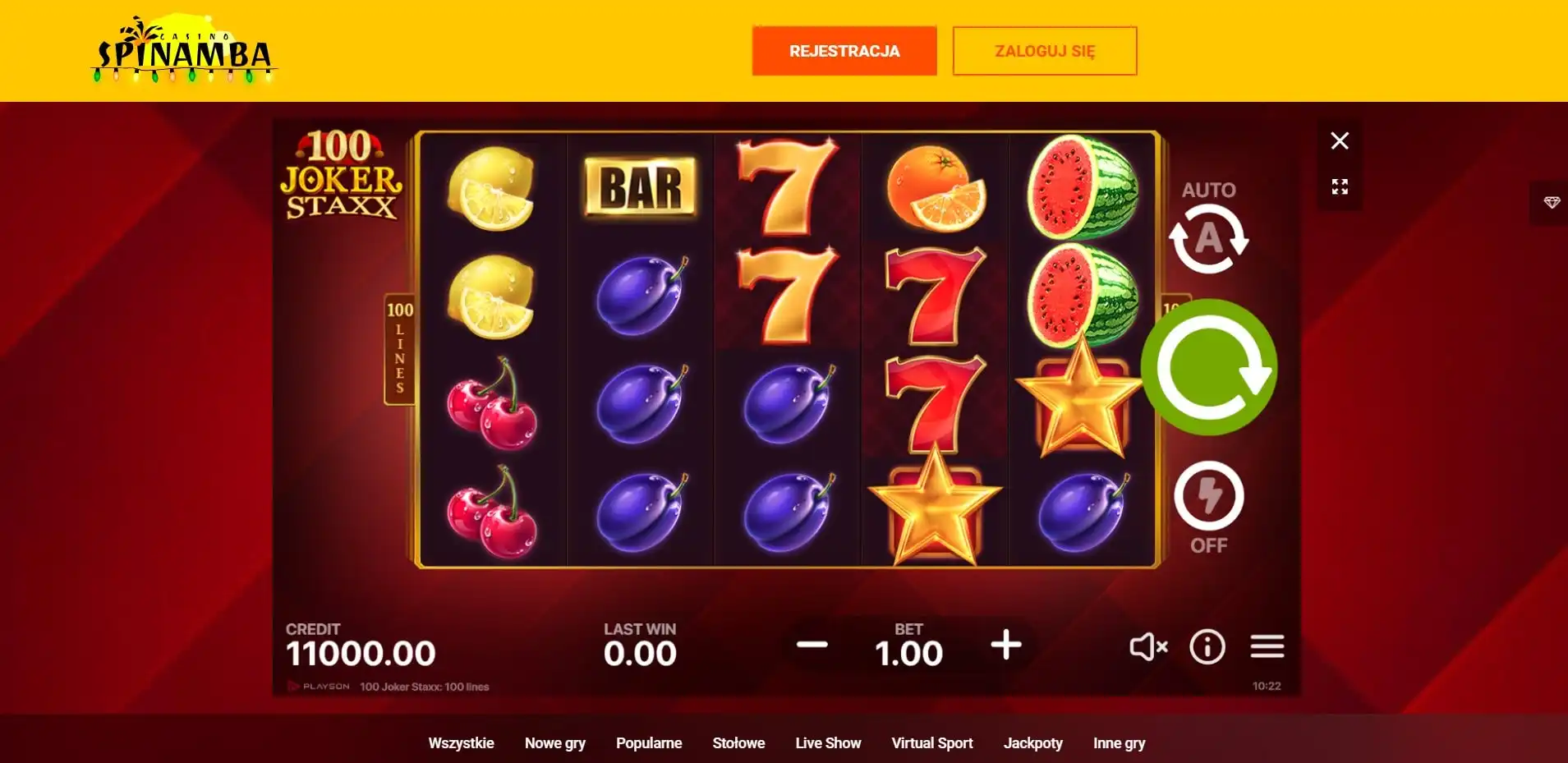Viewport: 1568px width, 763px height.
Task: Open the hamburger game menu
Action: pyautogui.click(x=1267, y=647)
